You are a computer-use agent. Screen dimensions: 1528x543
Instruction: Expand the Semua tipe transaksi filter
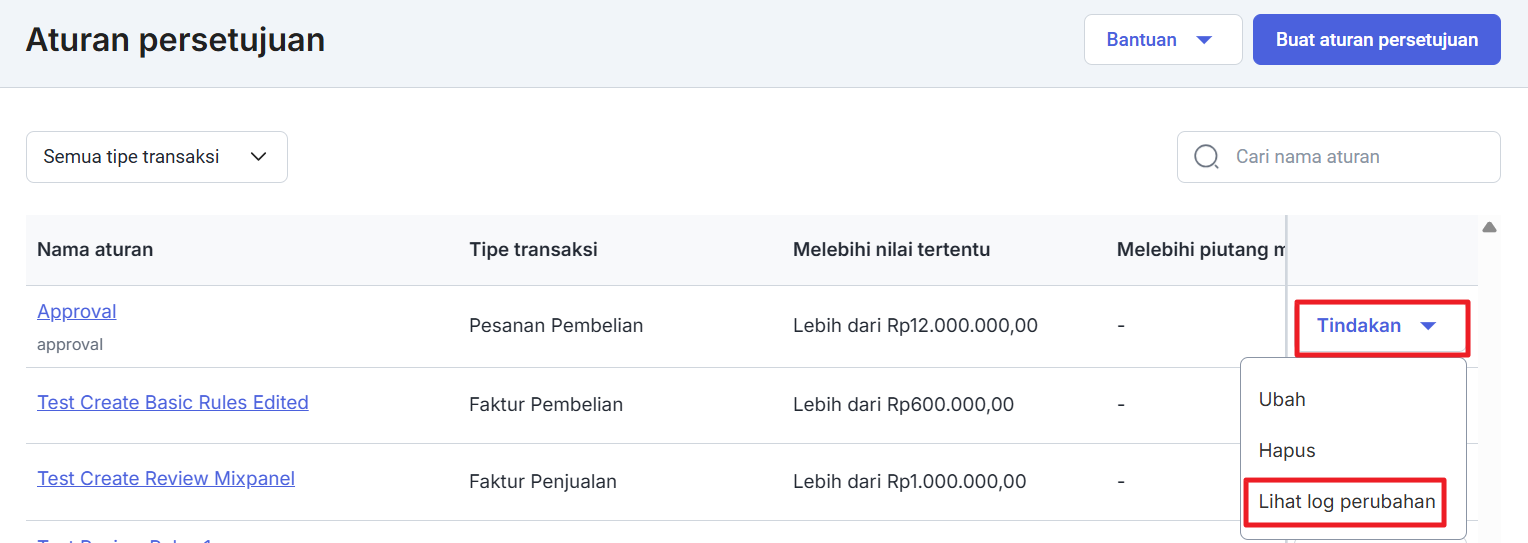click(x=157, y=157)
